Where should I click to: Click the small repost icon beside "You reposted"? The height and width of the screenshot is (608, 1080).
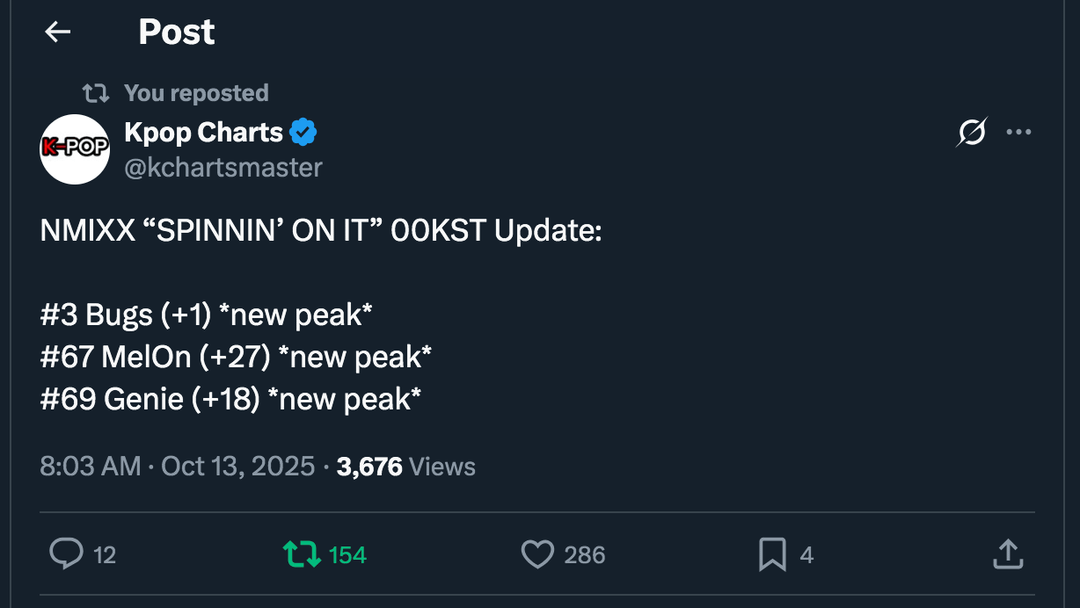[x=96, y=93]
